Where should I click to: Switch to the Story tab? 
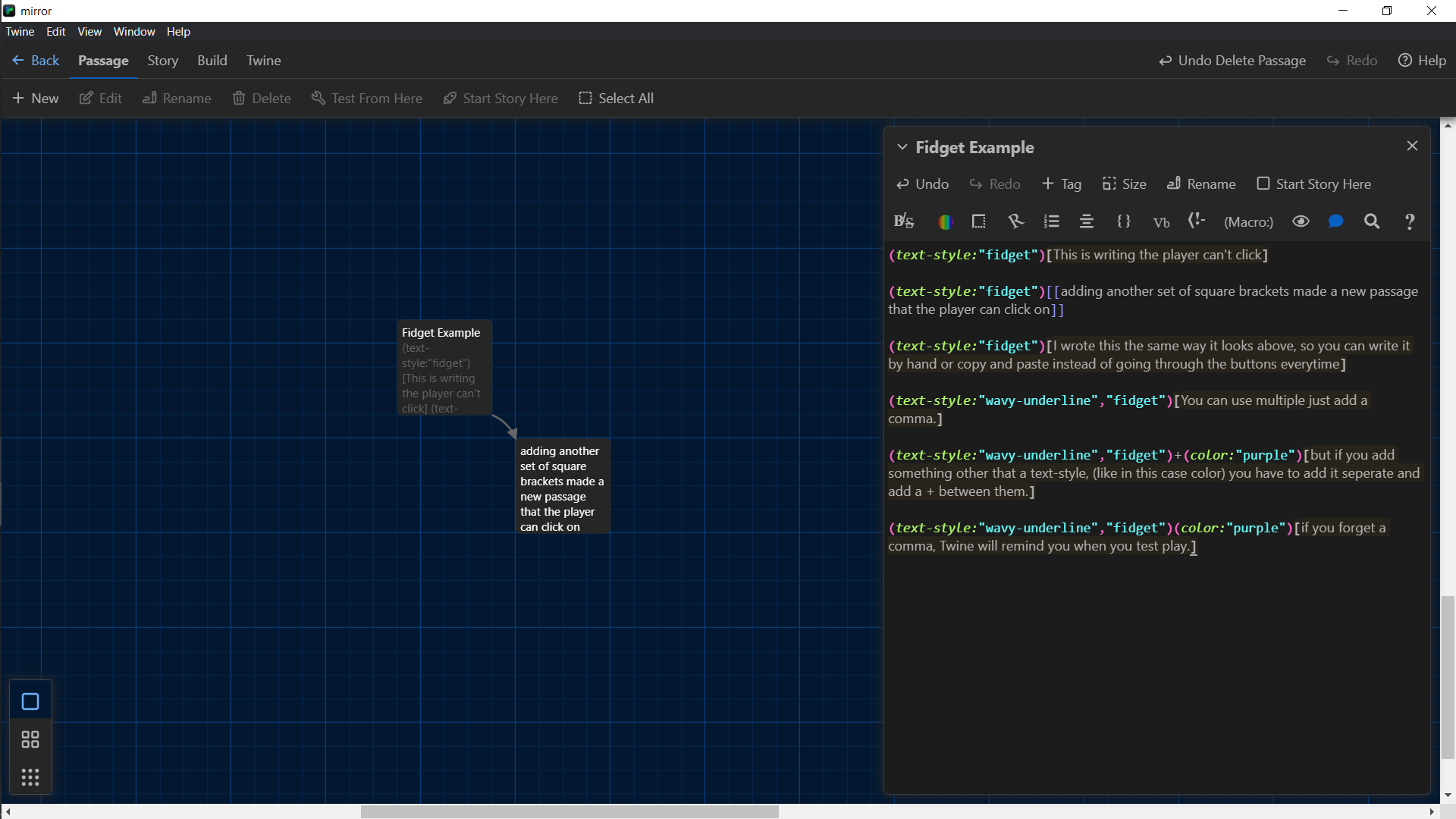pyautogui.click(x=162, y=61)
